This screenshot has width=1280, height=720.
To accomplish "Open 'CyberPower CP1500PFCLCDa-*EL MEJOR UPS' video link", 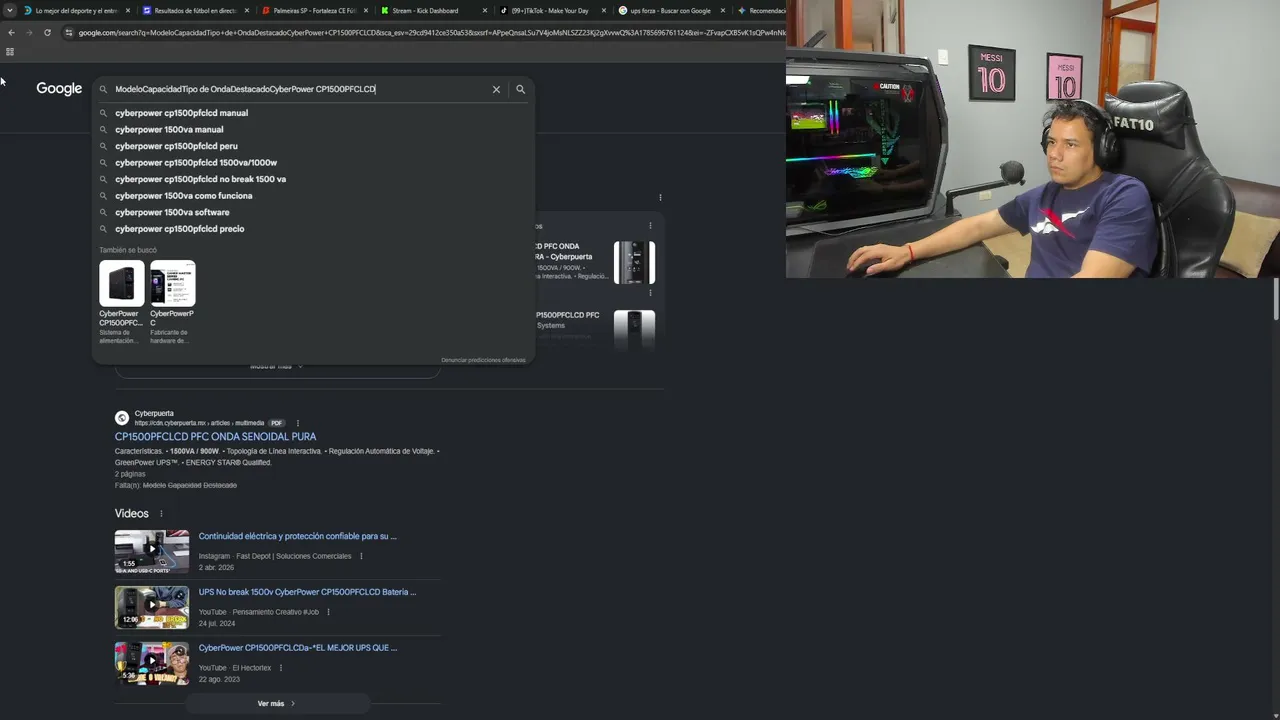I will [x=297, y=648].
